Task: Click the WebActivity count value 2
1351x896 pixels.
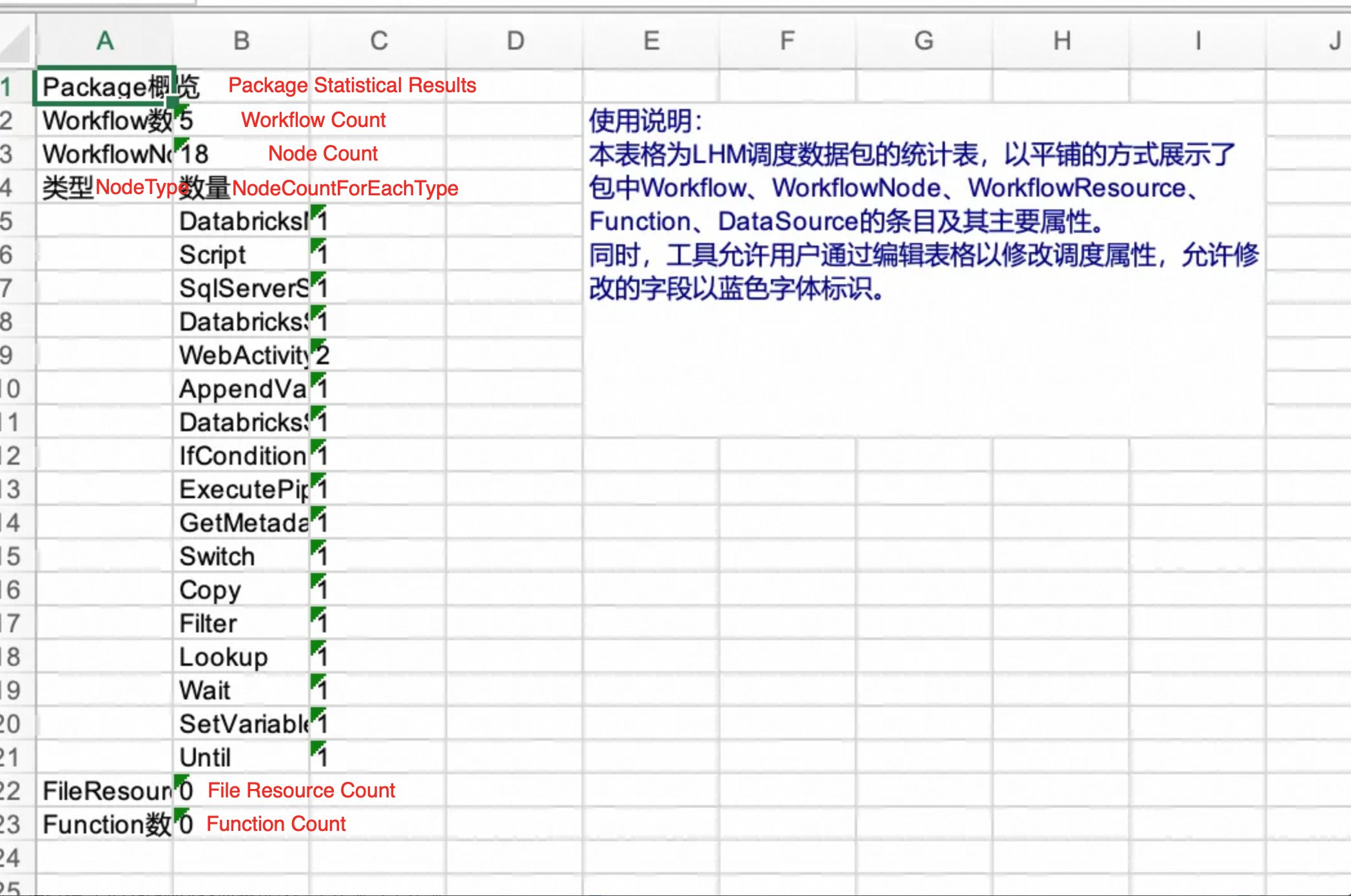Action: click(x=378, y=355)
